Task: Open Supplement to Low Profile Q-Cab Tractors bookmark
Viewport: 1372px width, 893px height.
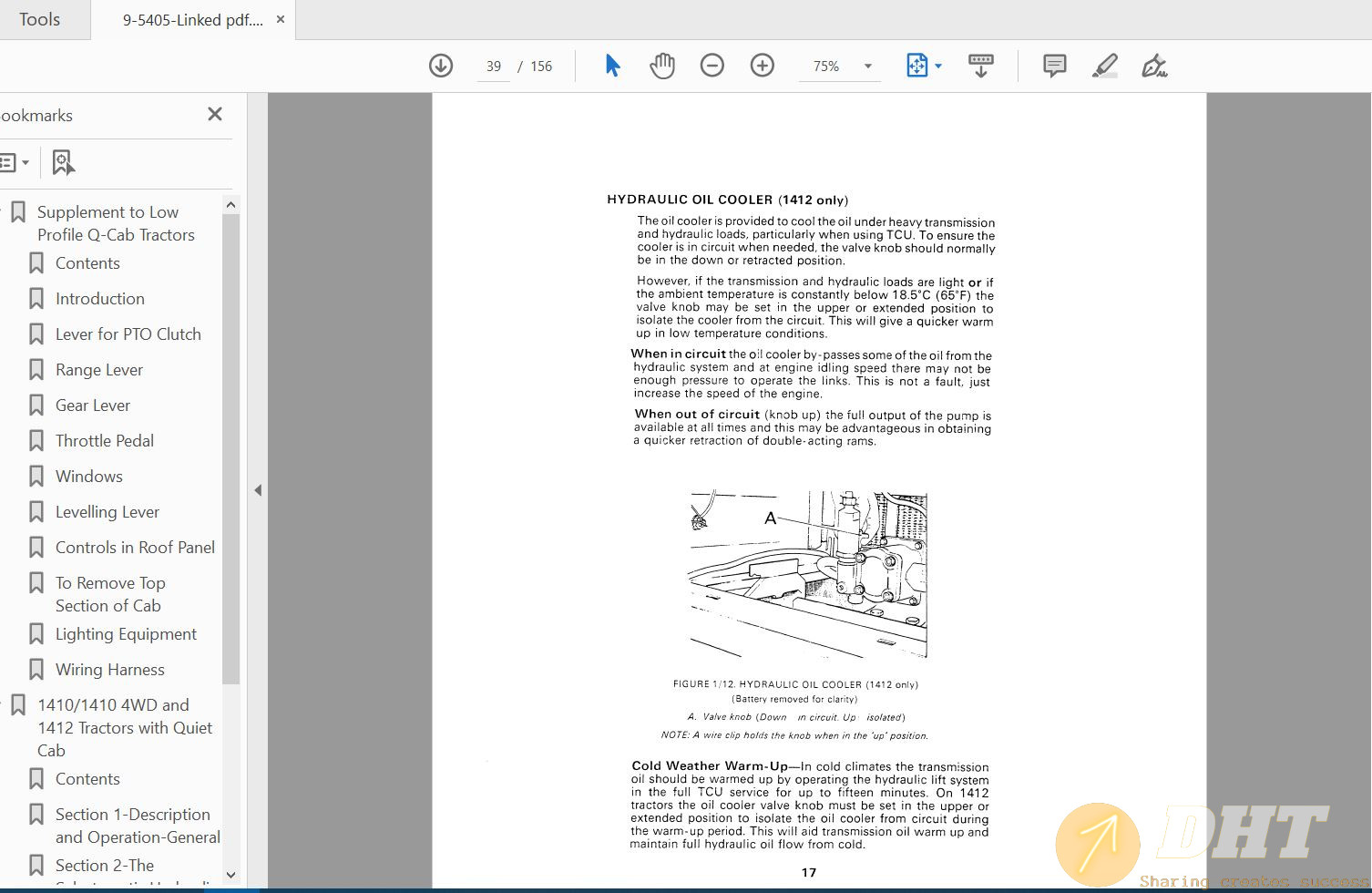Action: [x=116, y=223]
